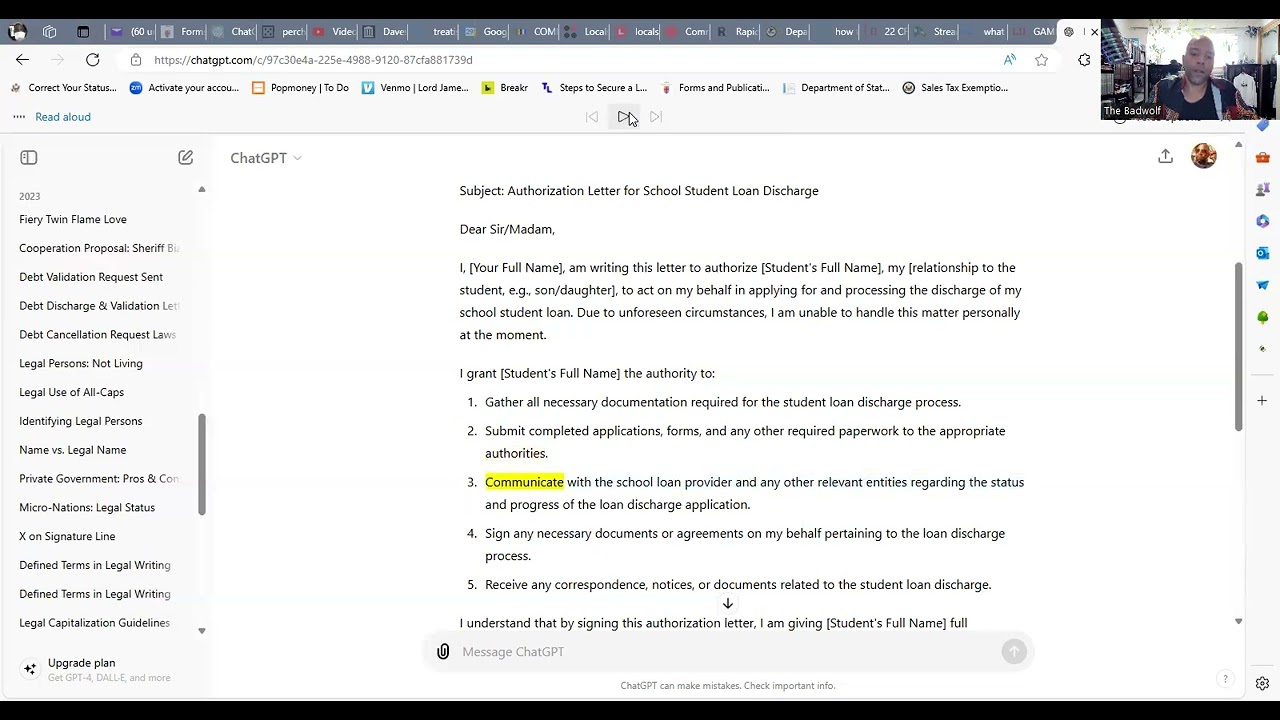Skip to the next read aloud paragraph
The height and width of the screenshot is (720, 1280).
[x=656, y=117]
